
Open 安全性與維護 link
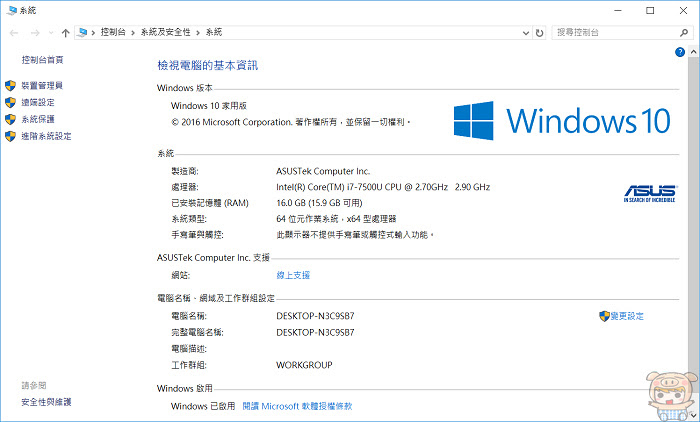click(x=46, y=402)
